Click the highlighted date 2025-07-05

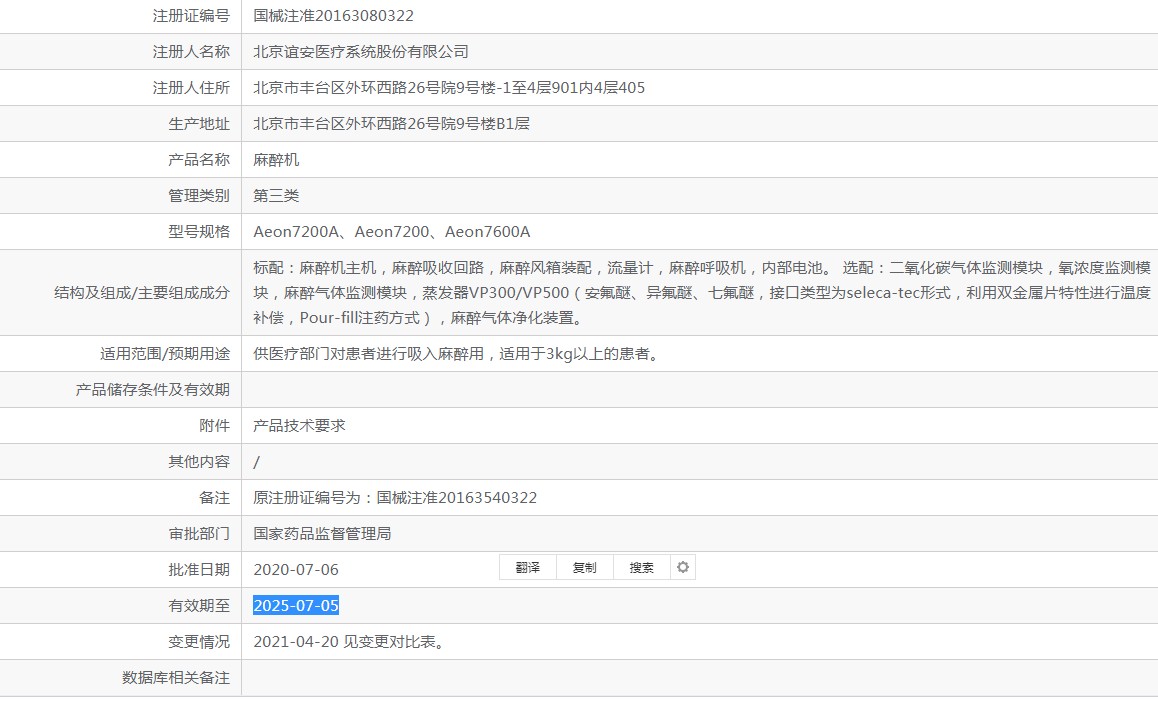(295, 606)
